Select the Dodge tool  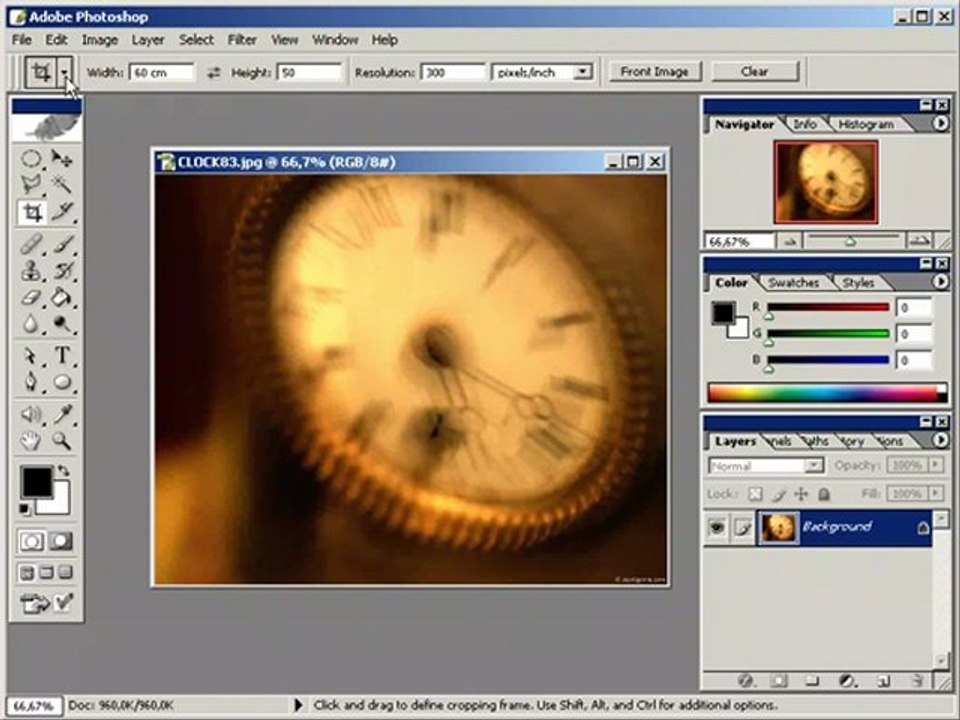click(x=61, y=323)
